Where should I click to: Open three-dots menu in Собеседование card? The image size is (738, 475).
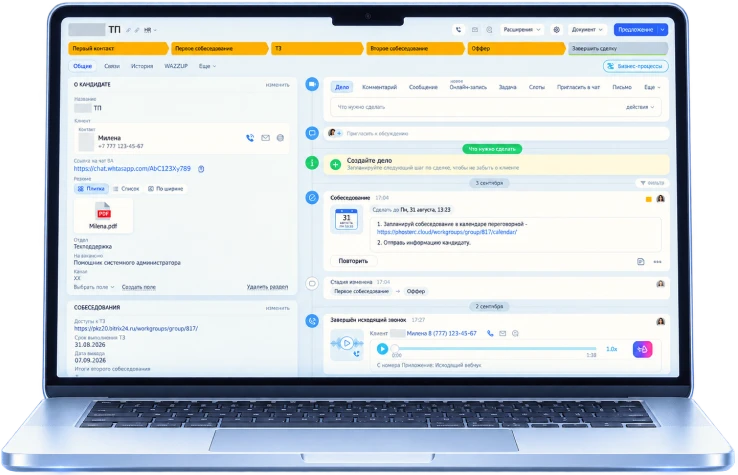tap(658, 262)
